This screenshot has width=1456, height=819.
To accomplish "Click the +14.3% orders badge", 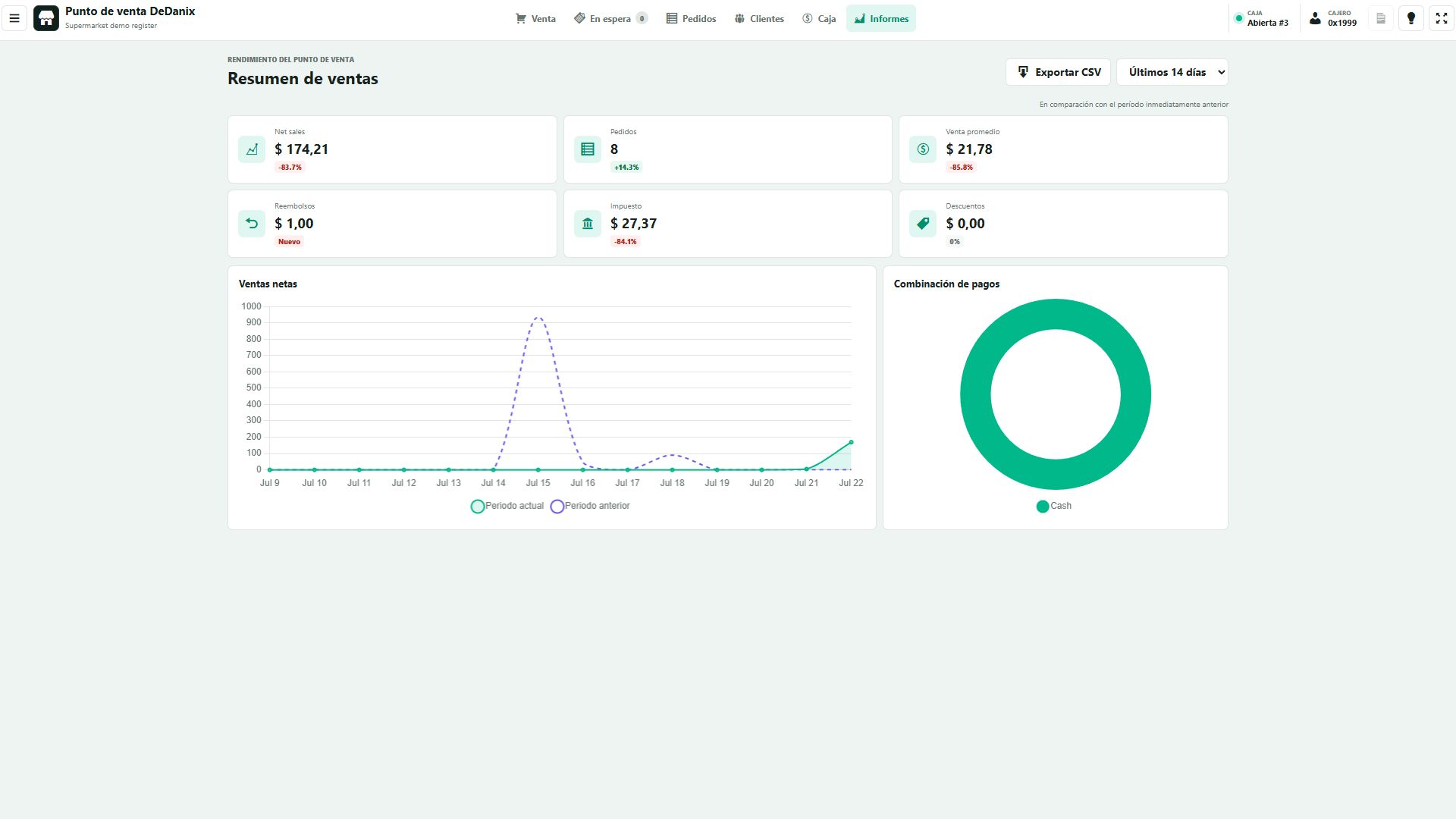I will point(626,168).
